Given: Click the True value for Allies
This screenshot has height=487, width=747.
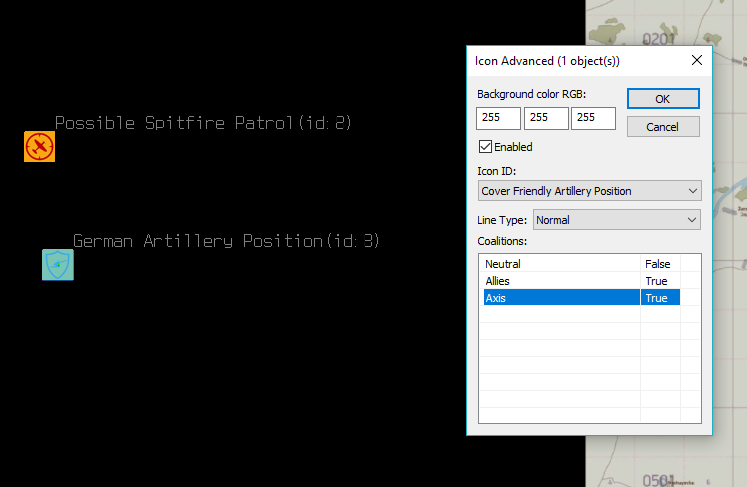Looking at the screenshot, I should coord(656,281).
